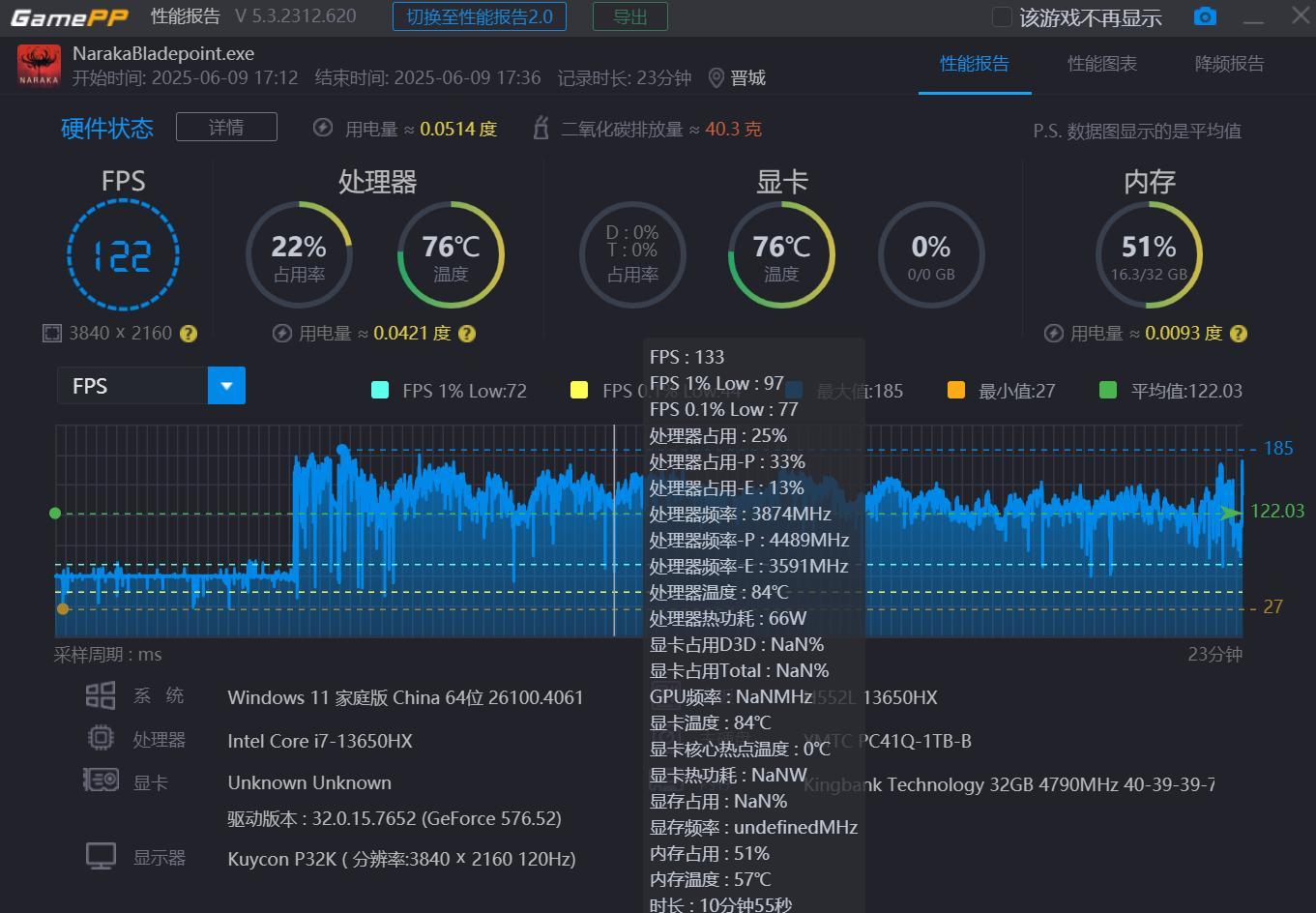Click the Unknown Unknown graphics card text

(x=309, y=782)
